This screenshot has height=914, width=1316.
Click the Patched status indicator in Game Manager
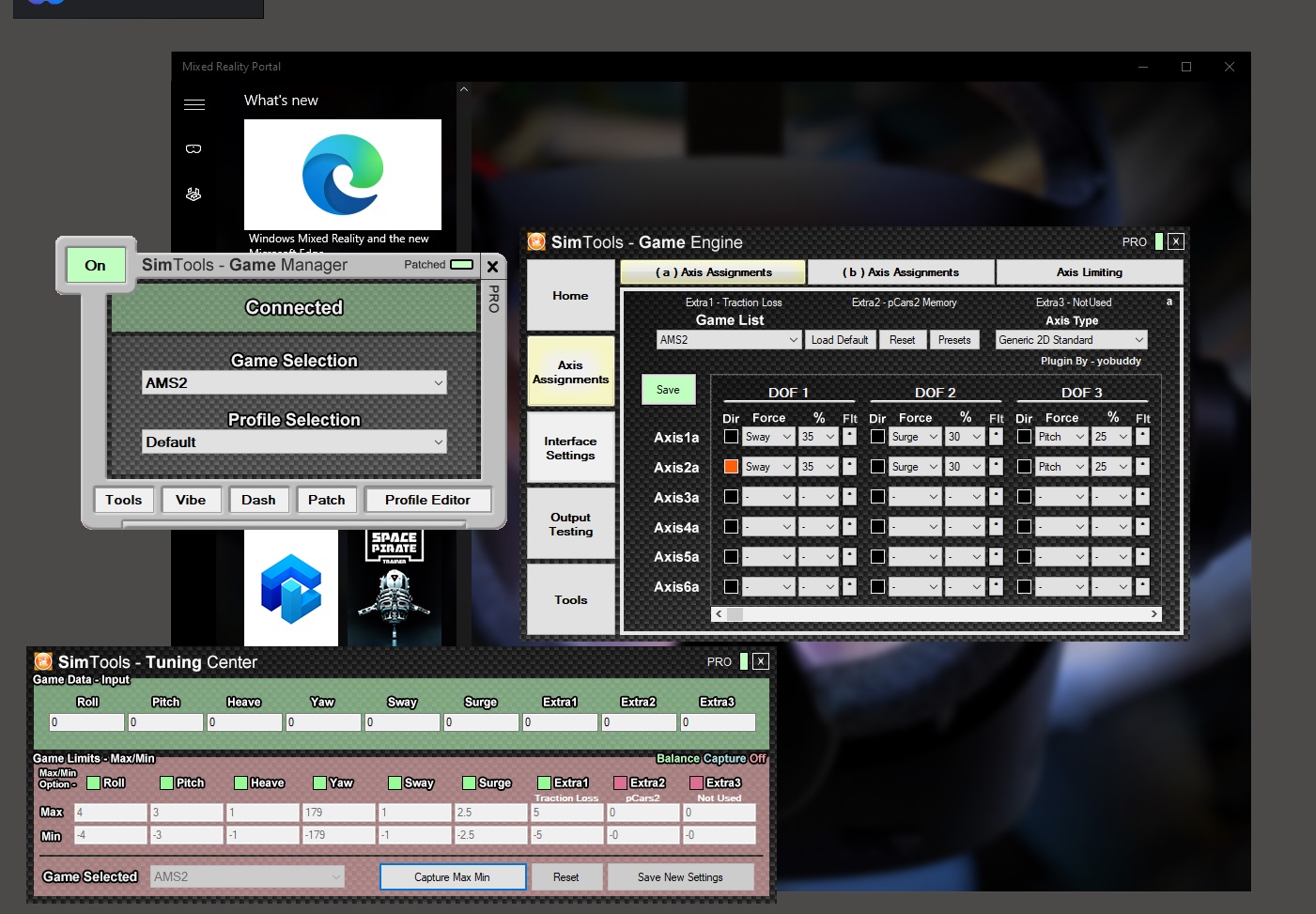pos(461,265)
